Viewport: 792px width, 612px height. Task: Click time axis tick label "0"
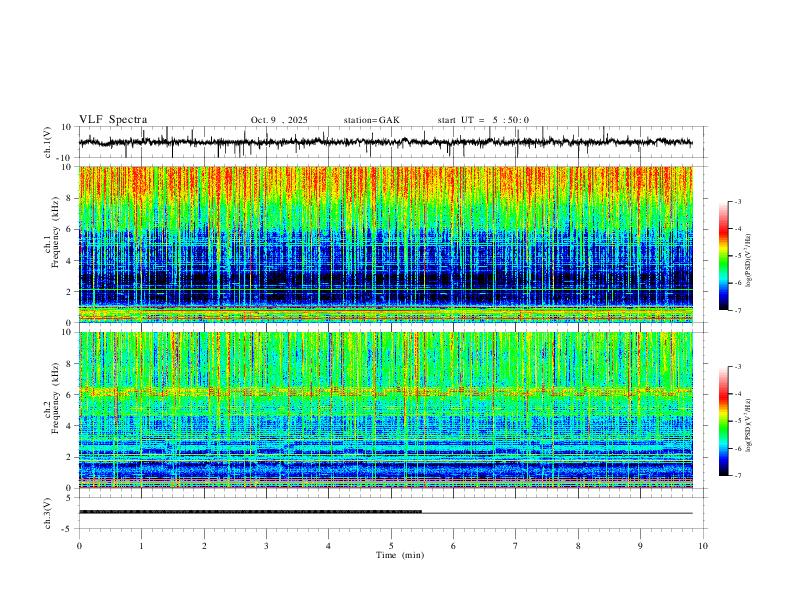tap(79, 546)
